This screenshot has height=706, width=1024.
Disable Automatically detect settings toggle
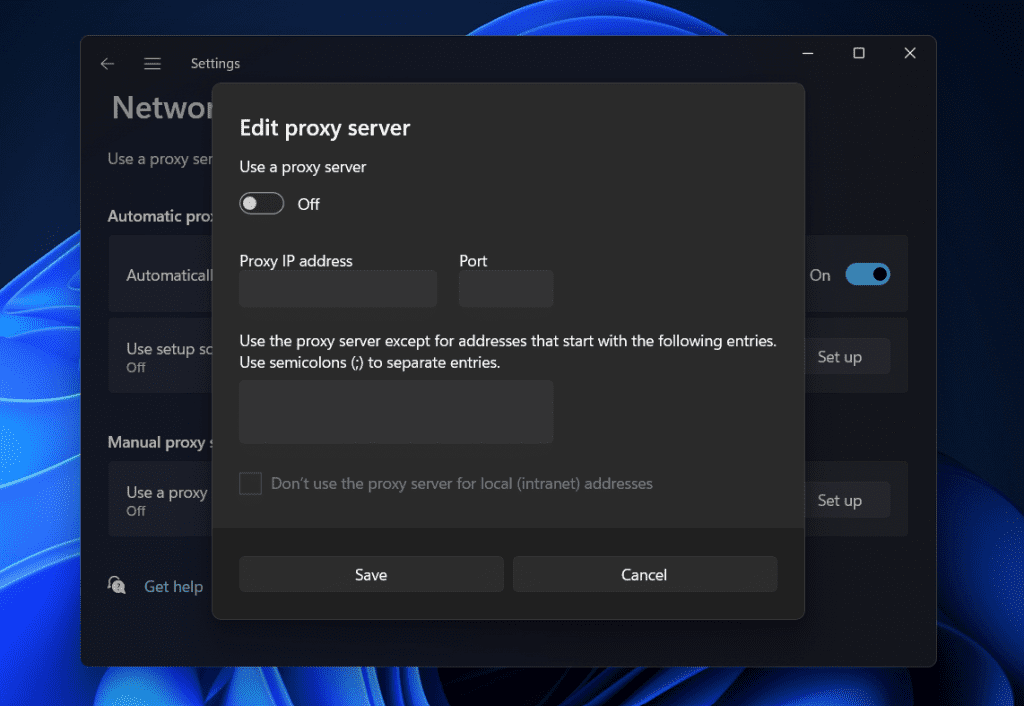coord(868,274)
